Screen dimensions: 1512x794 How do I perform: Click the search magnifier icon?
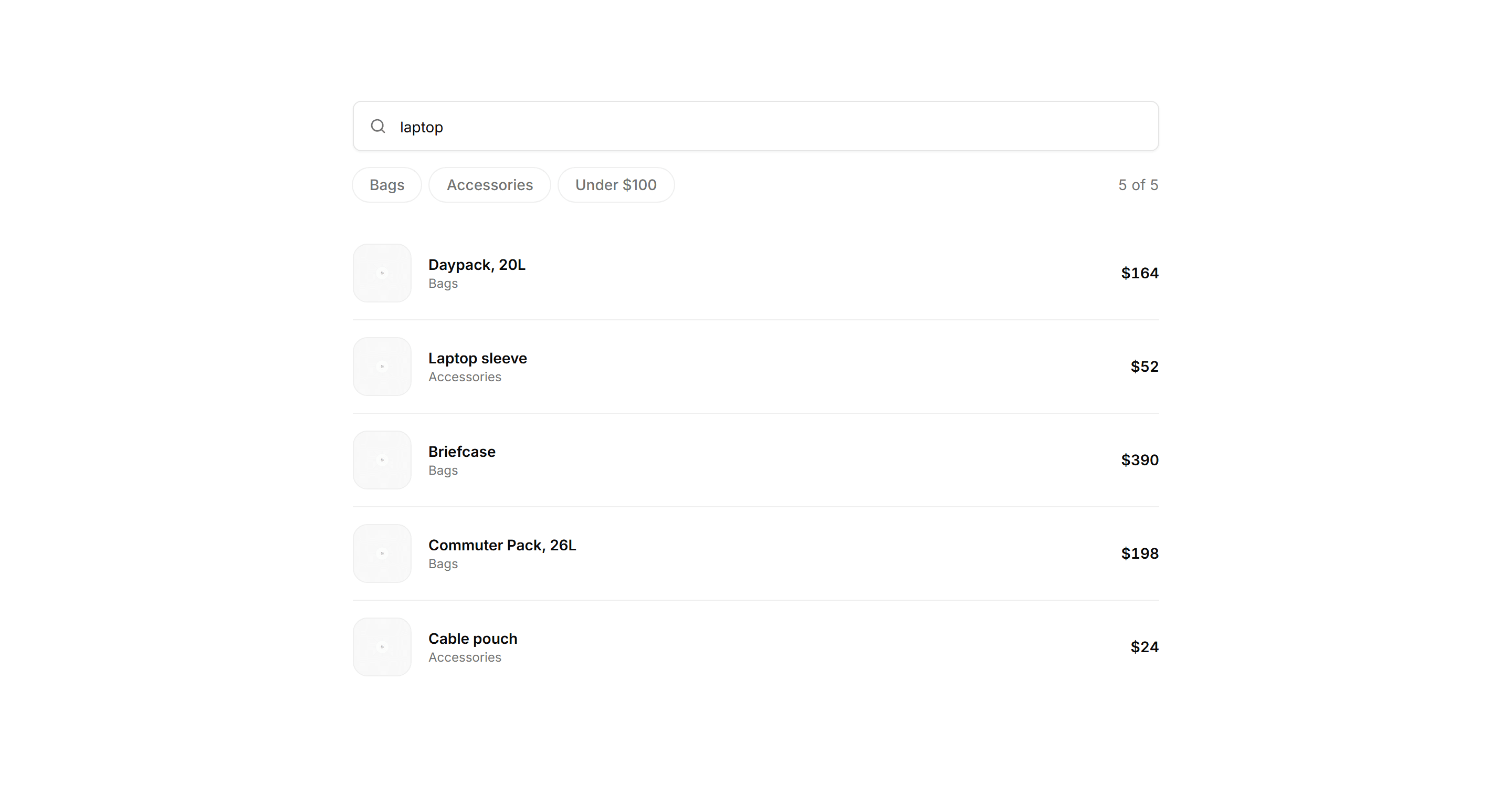pyautogui.click(x=378, y=126)
